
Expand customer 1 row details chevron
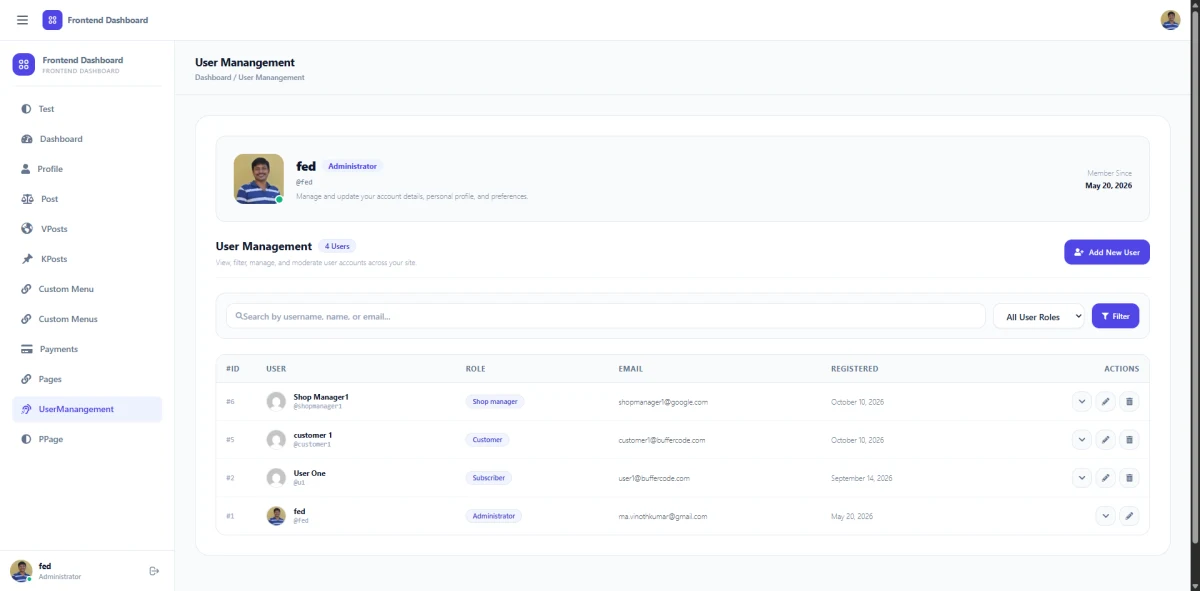coord(1082,440)
